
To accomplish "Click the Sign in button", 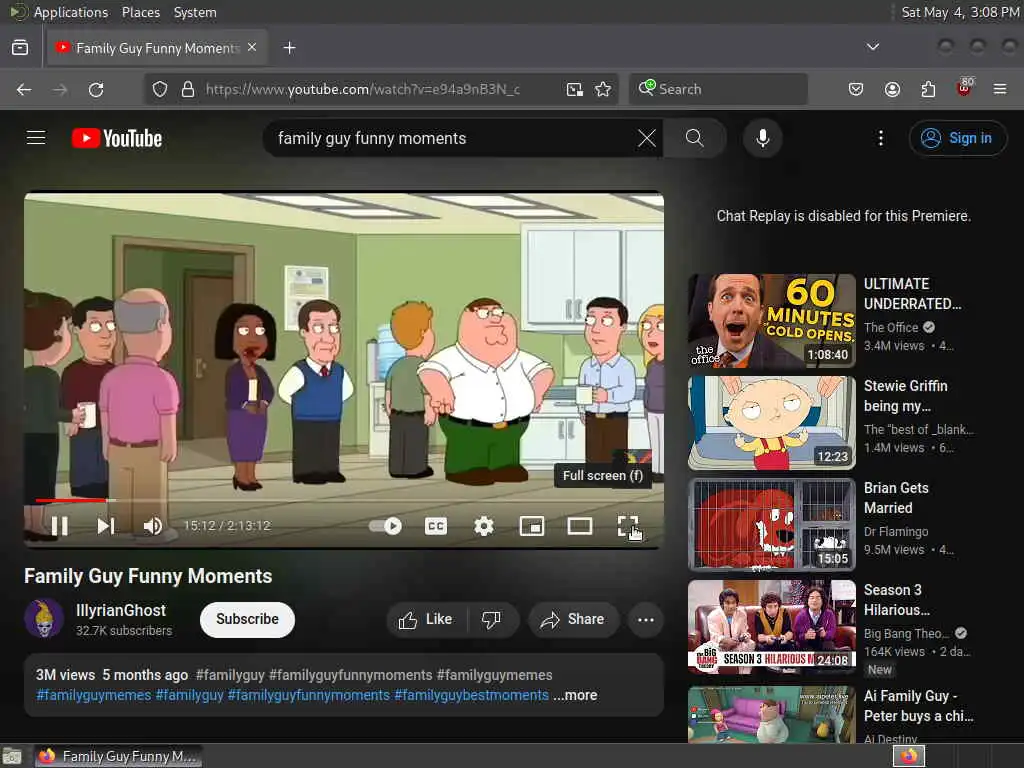I will click(x=958, y=138).
